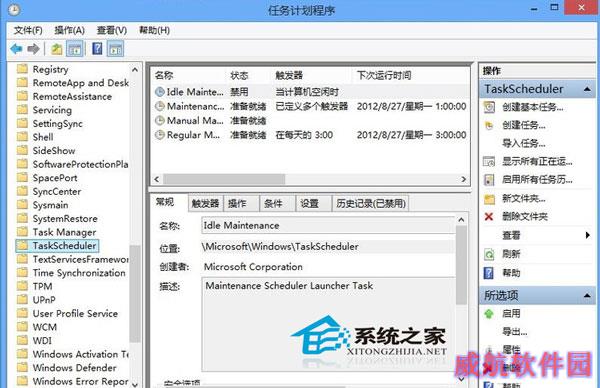Open the 查看(V) menu
The image size is (600, 388).
(112, 30)
